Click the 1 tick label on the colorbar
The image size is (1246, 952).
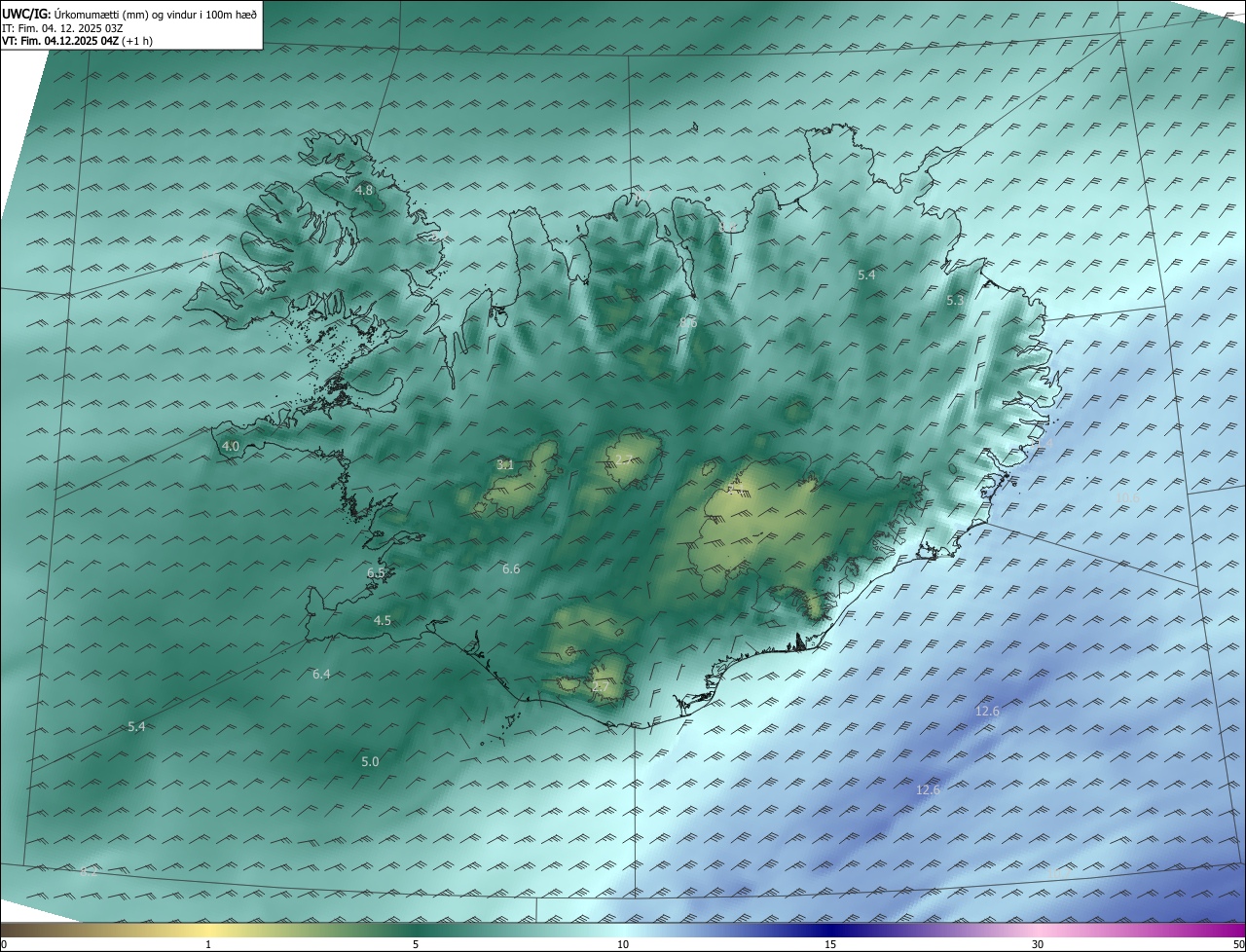click(x=208, y=944)
